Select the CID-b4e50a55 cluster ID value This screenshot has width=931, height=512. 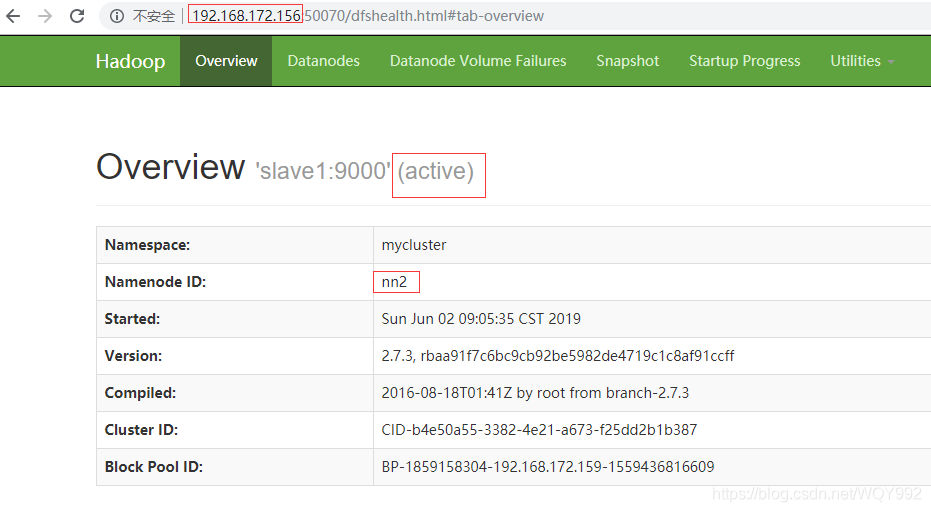pos(539,429)
